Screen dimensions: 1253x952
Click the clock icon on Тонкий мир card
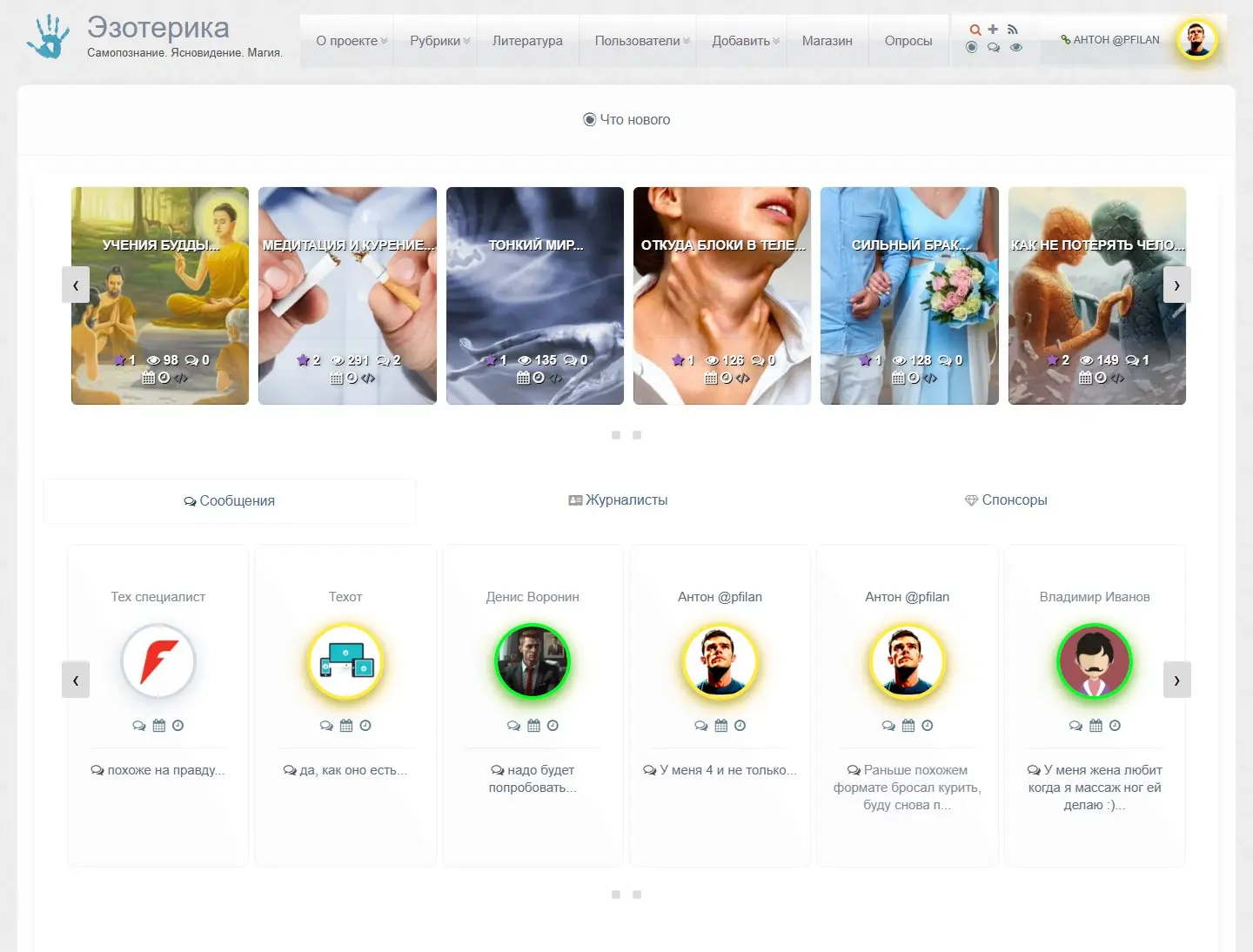539,378
